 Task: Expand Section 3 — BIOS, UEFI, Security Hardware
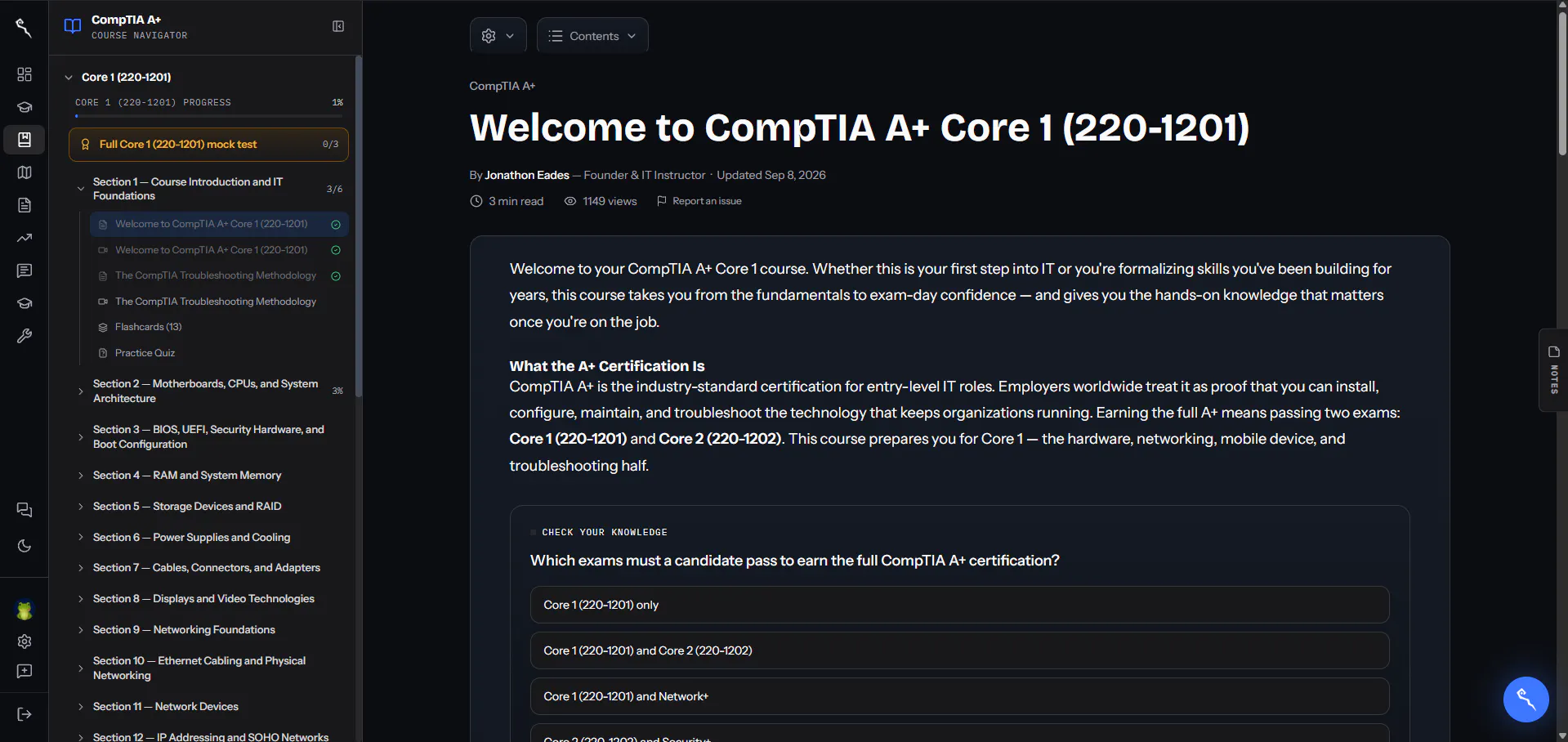(x=81, y=437)
